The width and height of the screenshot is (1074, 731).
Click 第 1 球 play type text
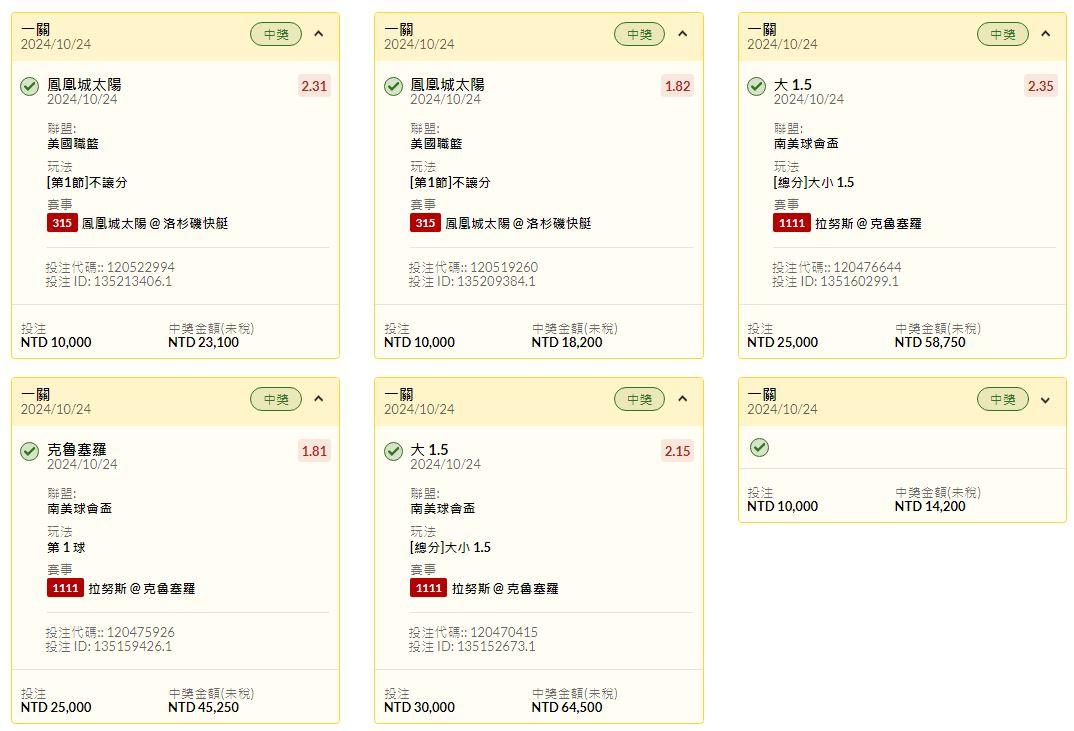click(66, 547)
